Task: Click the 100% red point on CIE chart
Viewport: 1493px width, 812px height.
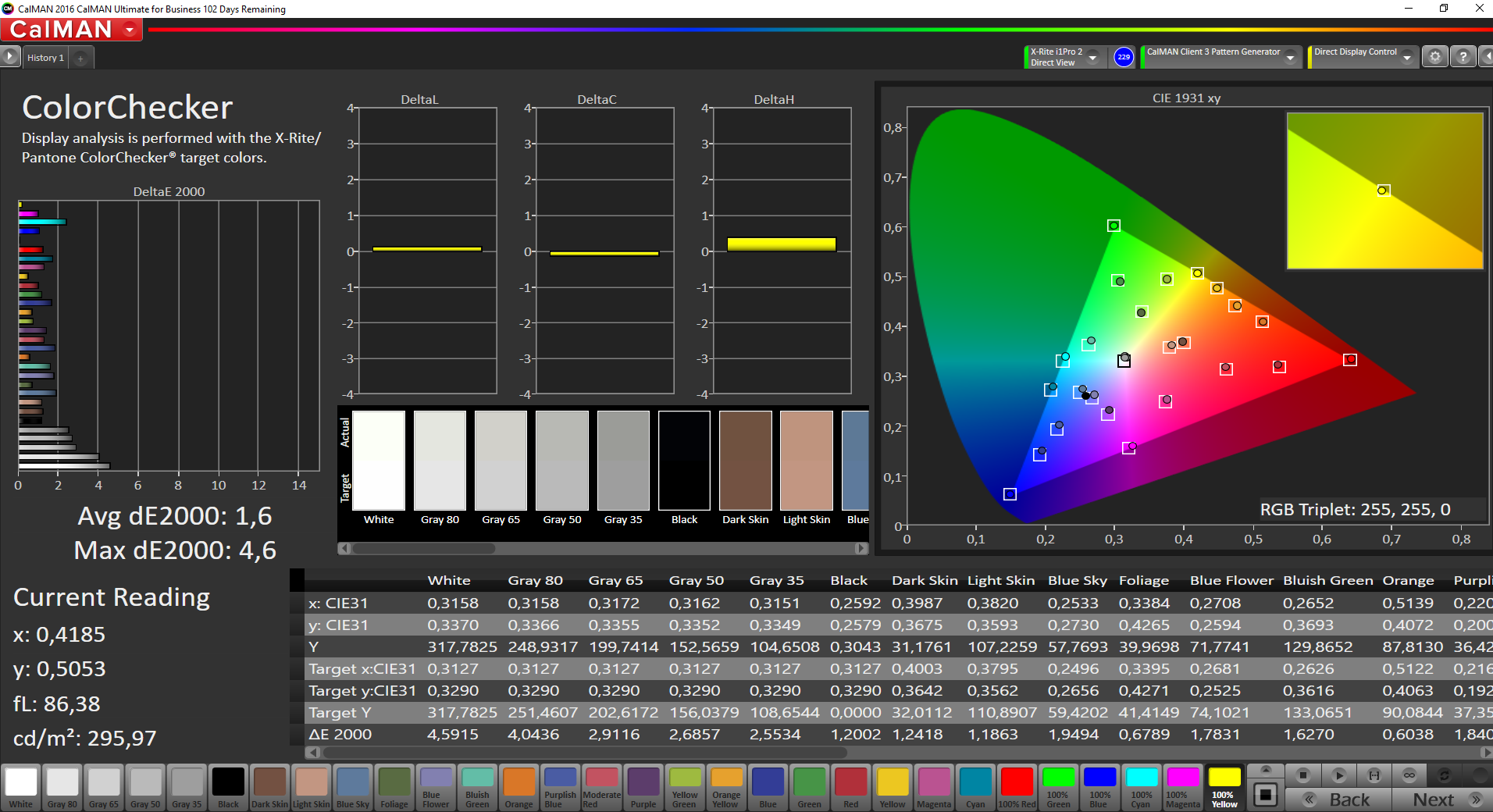Action: pos(1350,359)
